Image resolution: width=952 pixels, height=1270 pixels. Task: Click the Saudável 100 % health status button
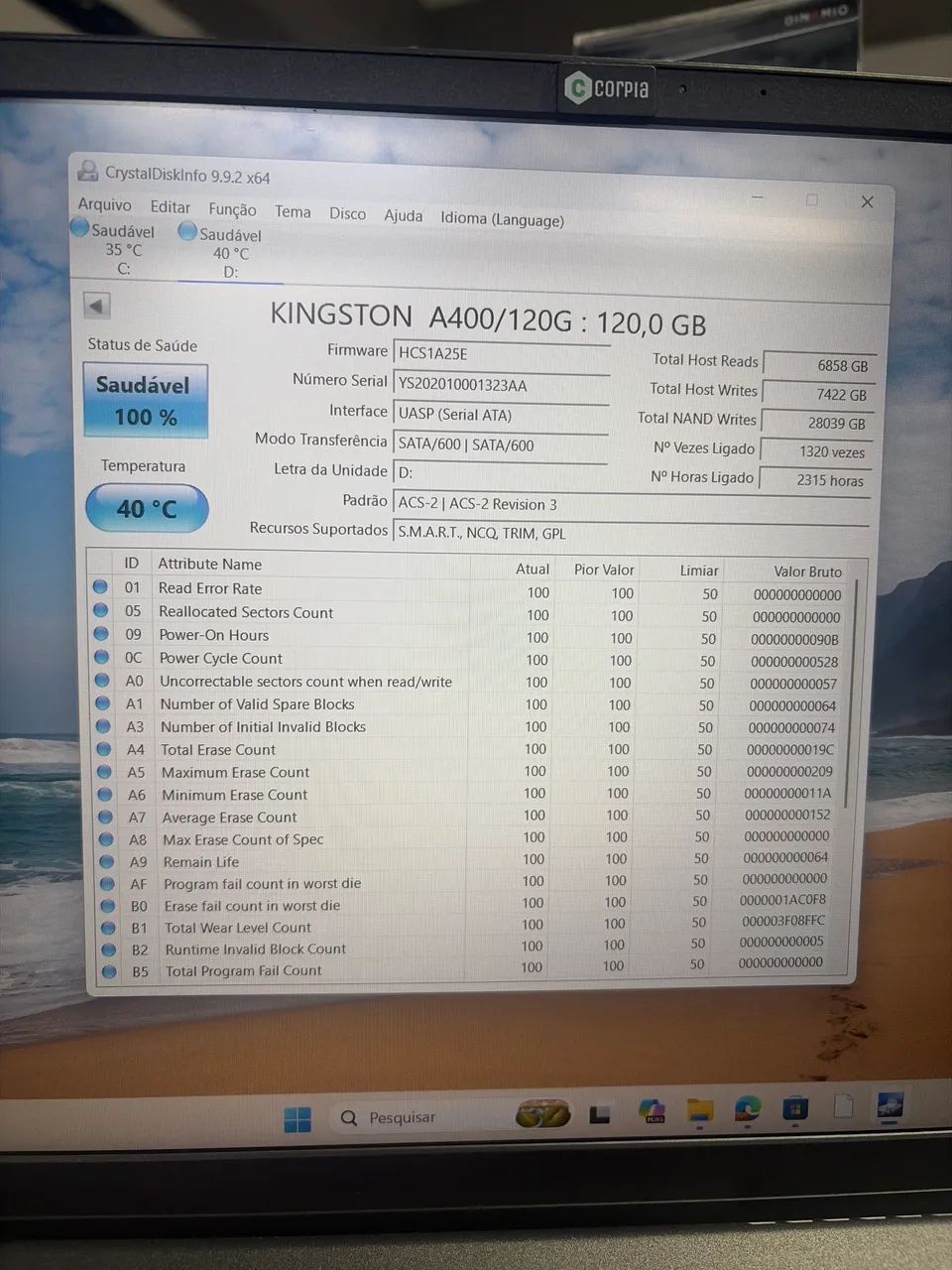145,400
